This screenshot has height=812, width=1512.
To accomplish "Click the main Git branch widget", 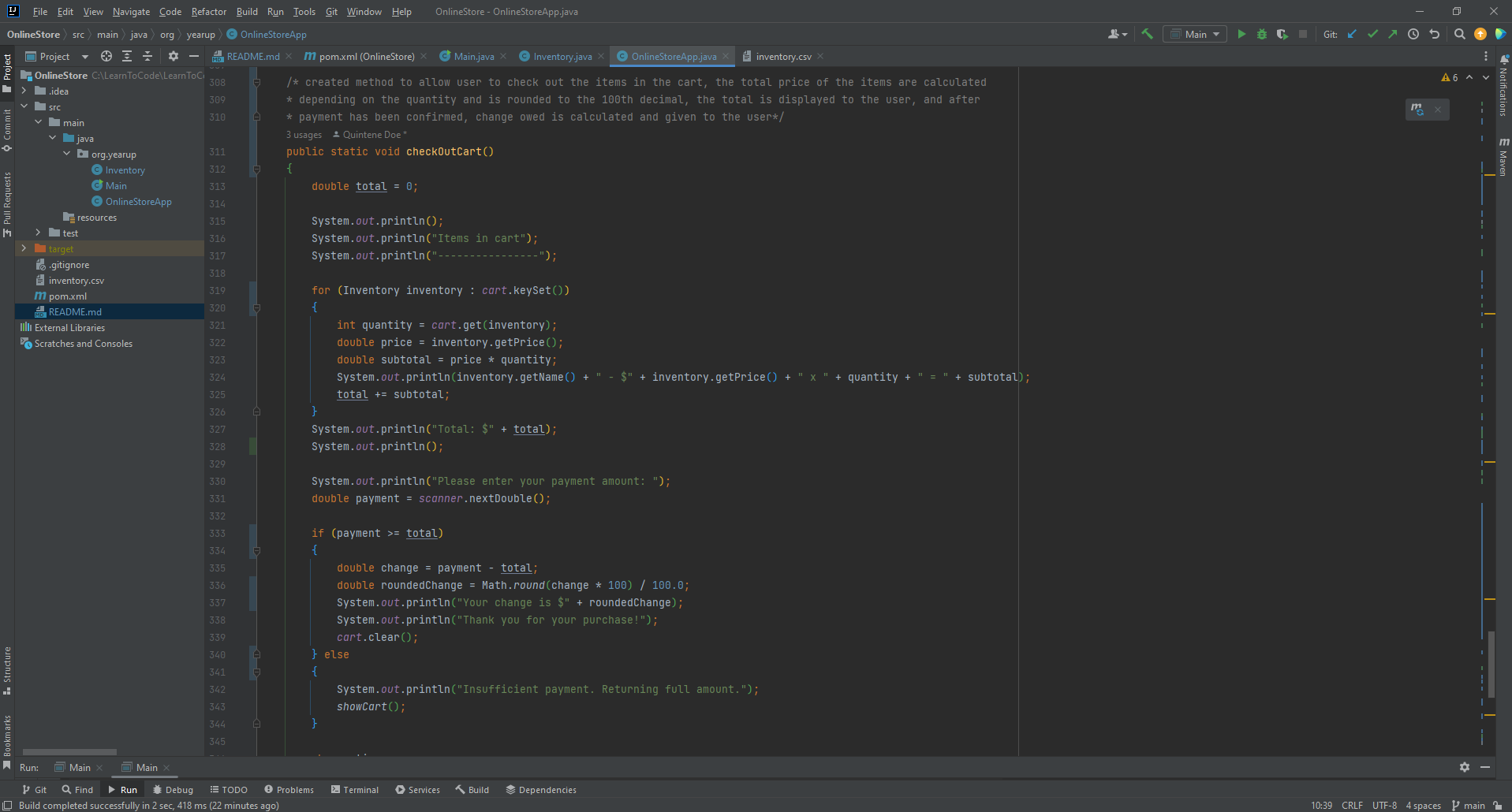I will pyautogui.click(x=1468, y=805).
